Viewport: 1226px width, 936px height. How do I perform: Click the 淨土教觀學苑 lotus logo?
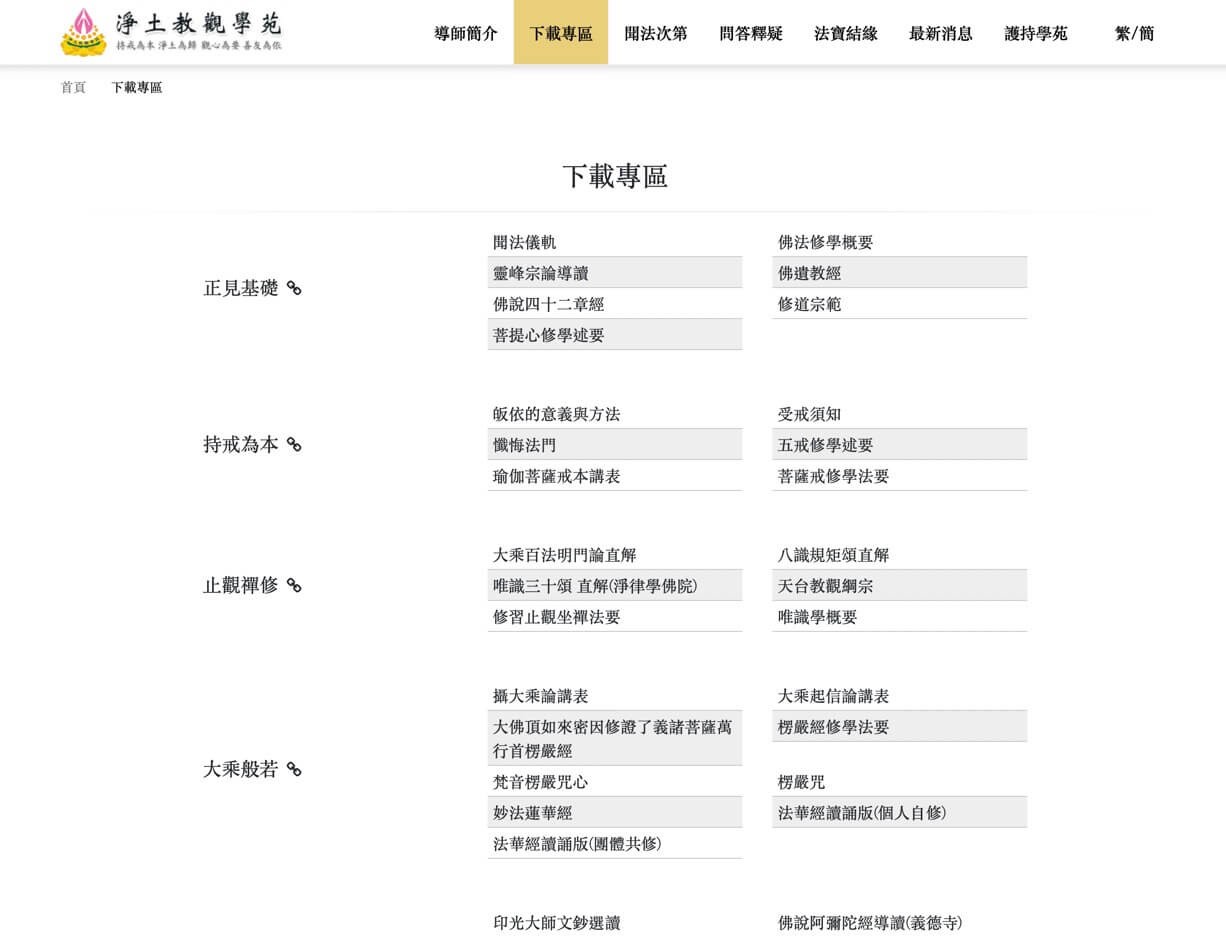pyautogui.click(x=84, y=32)
